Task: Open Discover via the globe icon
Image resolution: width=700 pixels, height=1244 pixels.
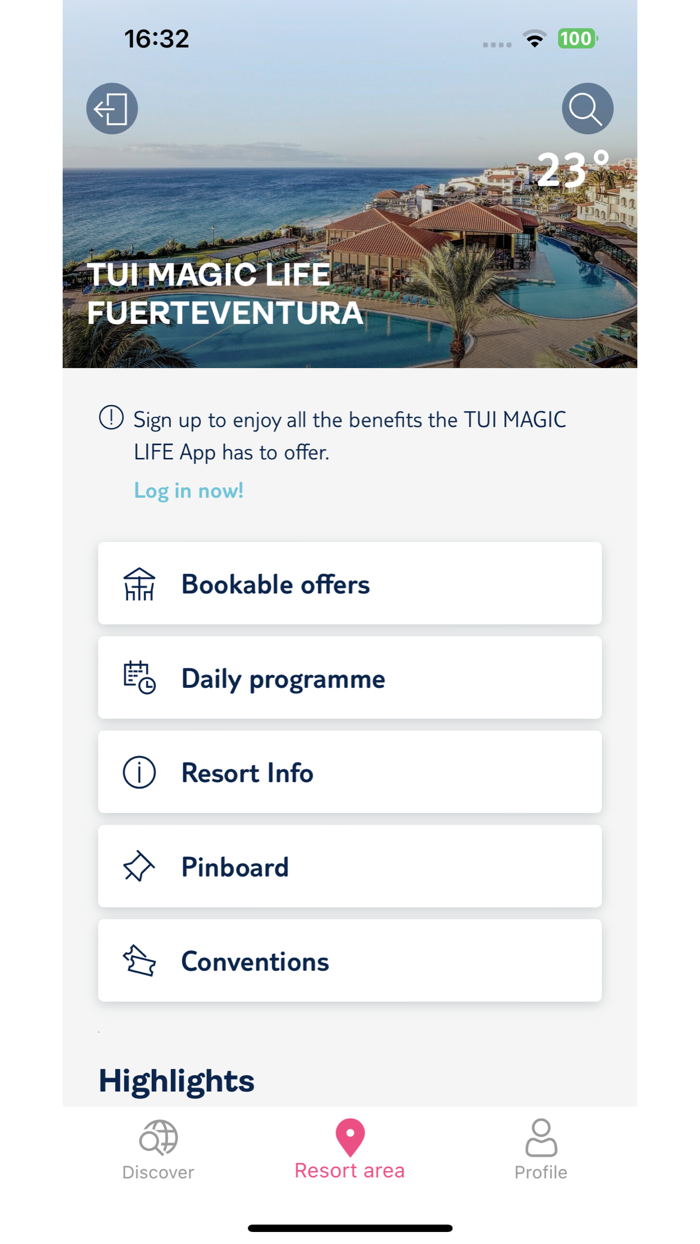Action: point(157,1137)
